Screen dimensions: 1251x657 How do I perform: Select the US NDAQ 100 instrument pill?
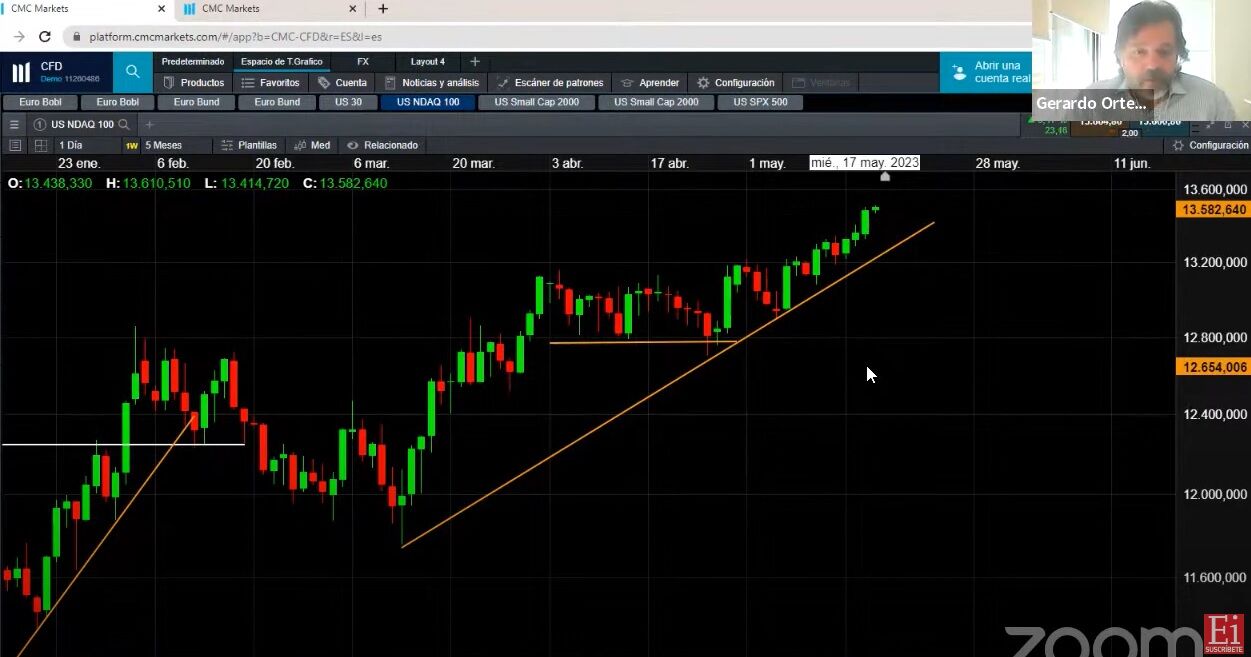(428, 102)
